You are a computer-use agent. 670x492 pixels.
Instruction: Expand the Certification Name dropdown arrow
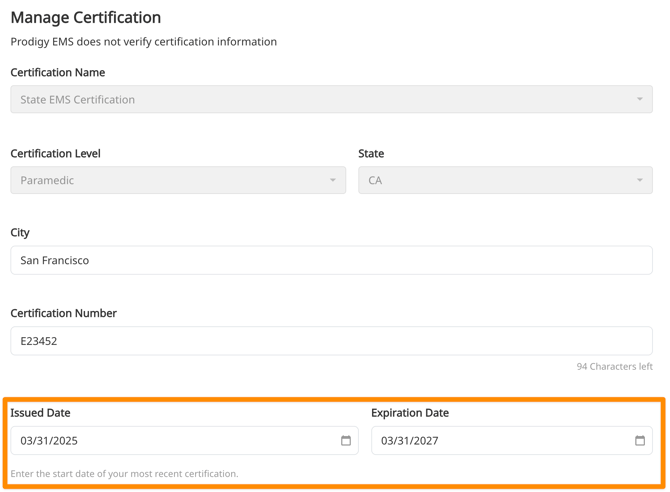click(x=640, y=99)
